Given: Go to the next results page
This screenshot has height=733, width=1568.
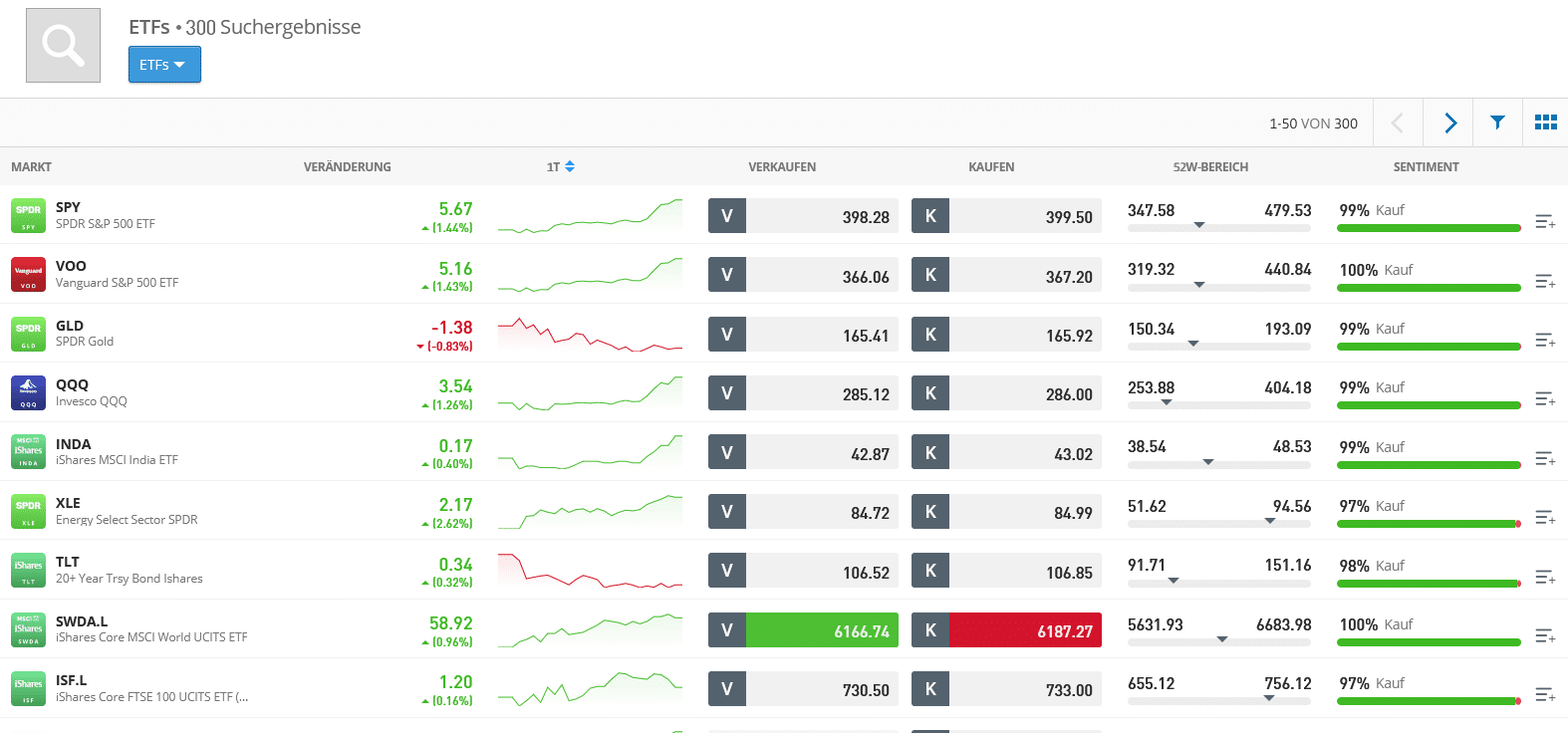Looking at the screenshot, I should 1449,122.
